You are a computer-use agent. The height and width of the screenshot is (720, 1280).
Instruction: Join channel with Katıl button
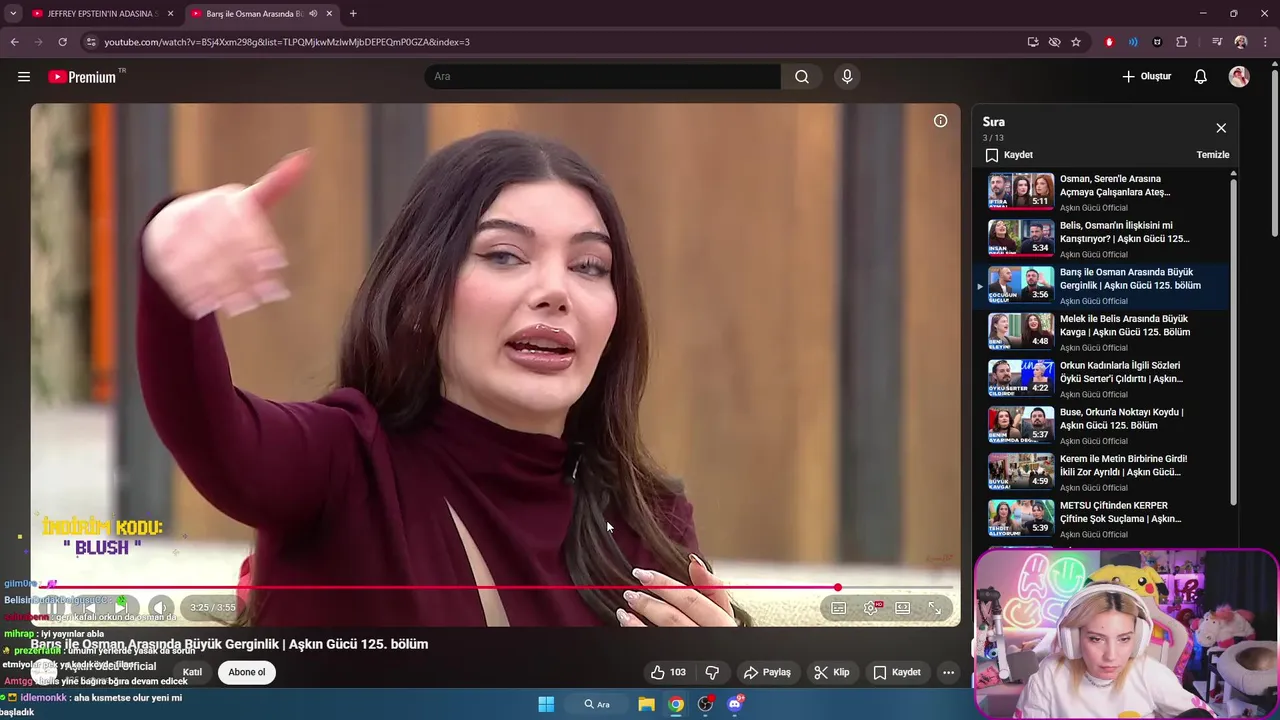[x=192, y=672]
